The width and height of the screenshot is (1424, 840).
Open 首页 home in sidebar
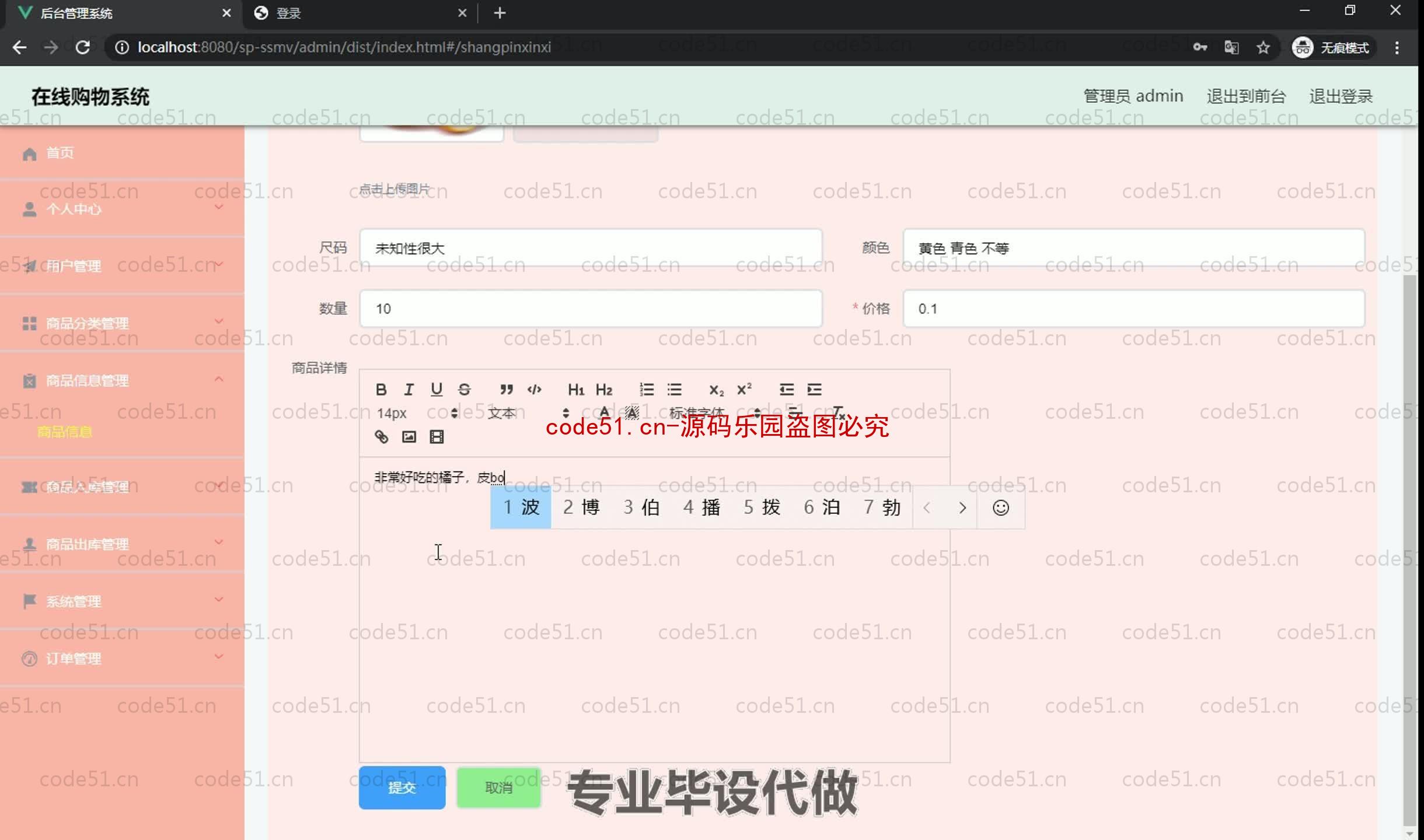click(x=122, y=153)
